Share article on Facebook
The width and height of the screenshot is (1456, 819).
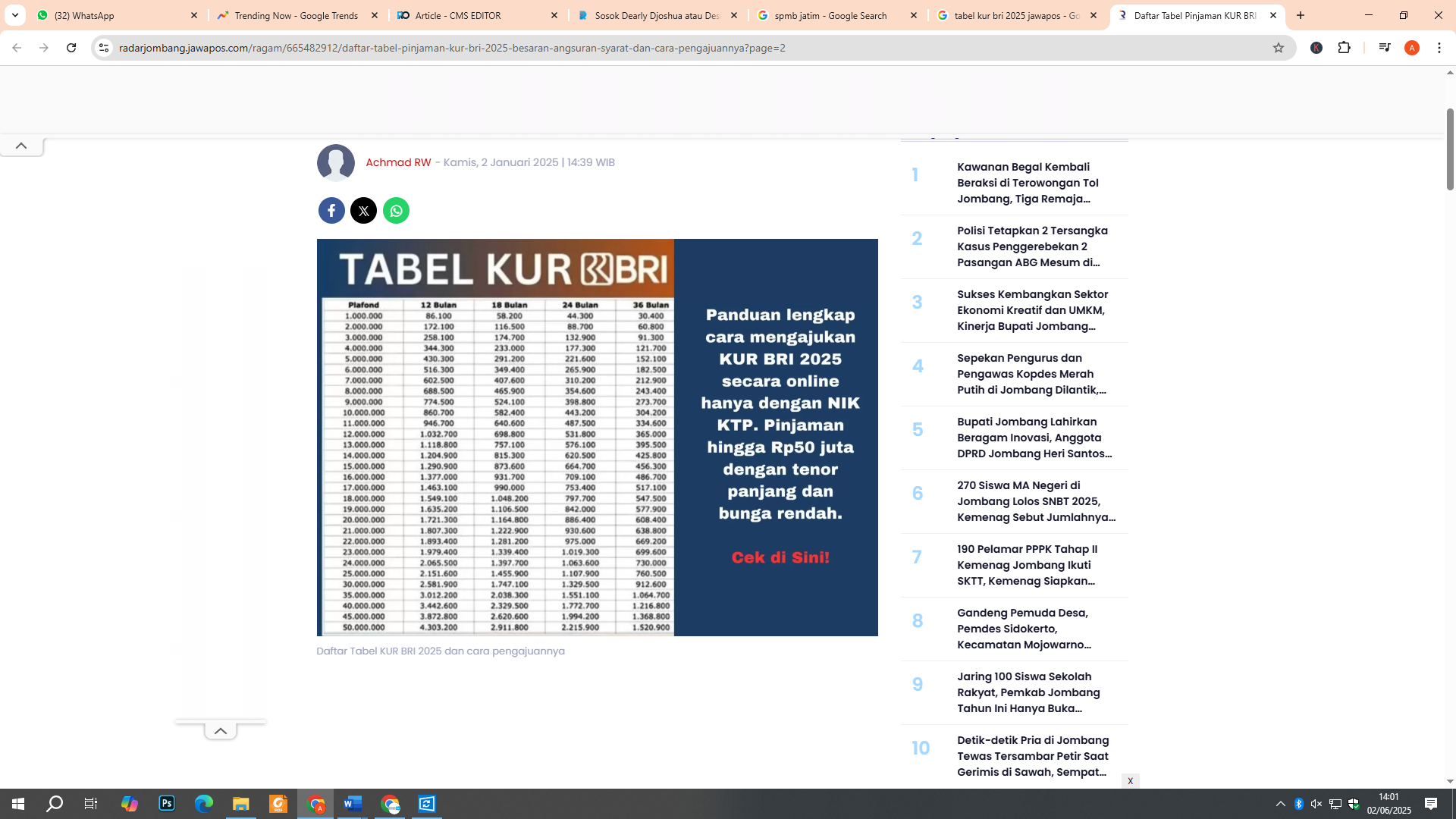click(x=331, y=210)
